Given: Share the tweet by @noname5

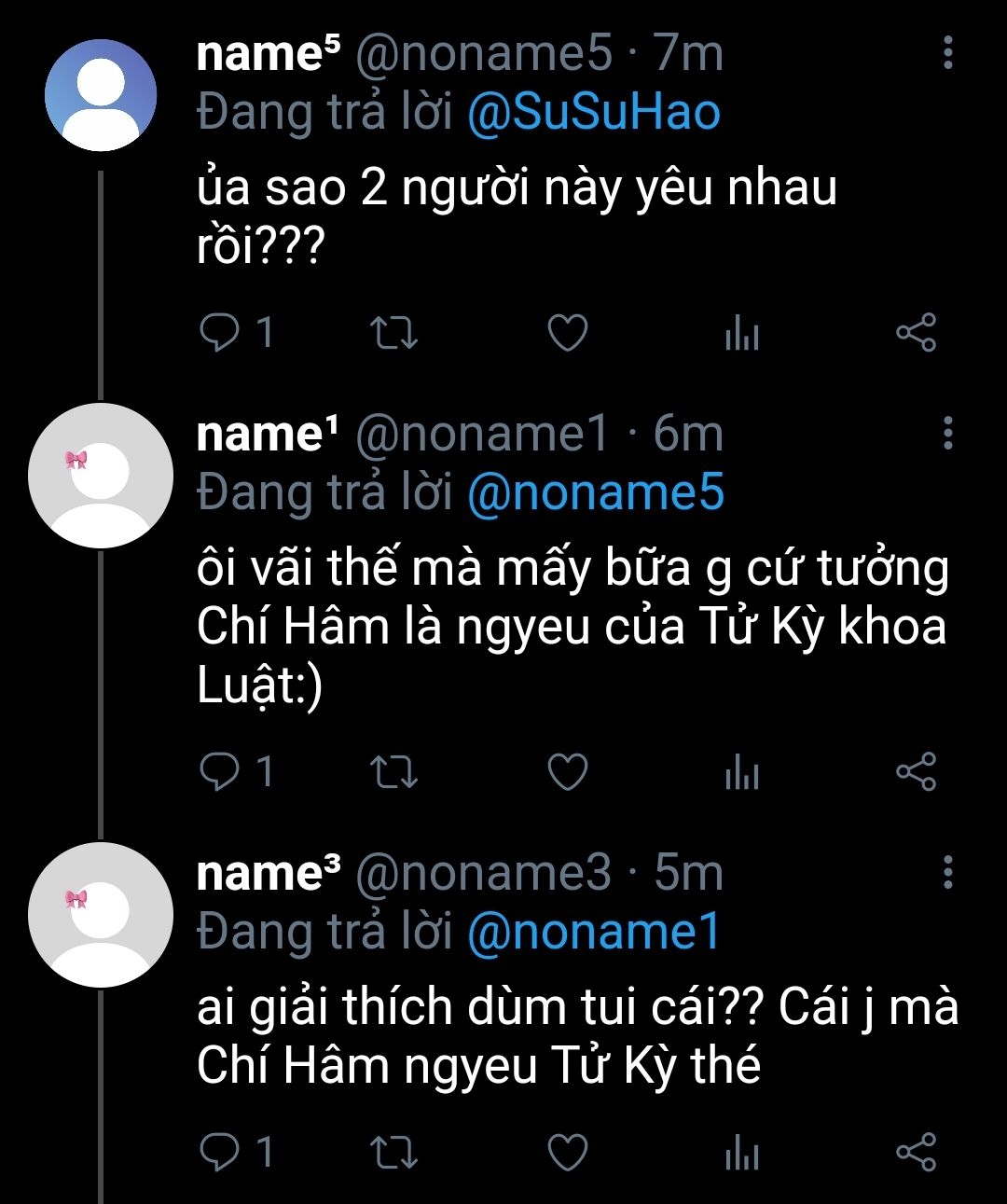Looking at the screenshot, I should click(916, 333).
